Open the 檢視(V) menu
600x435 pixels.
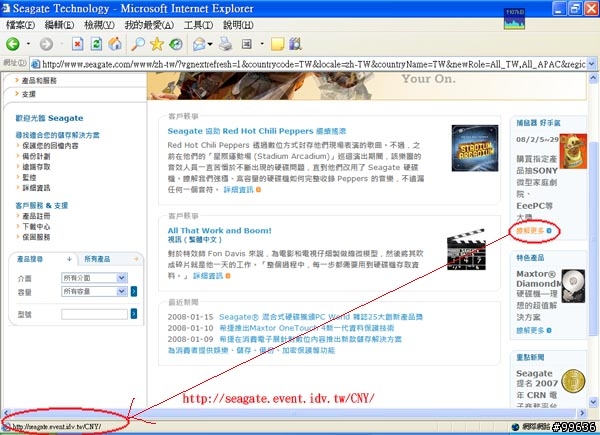pyautogui.click(x=99, y=25)
